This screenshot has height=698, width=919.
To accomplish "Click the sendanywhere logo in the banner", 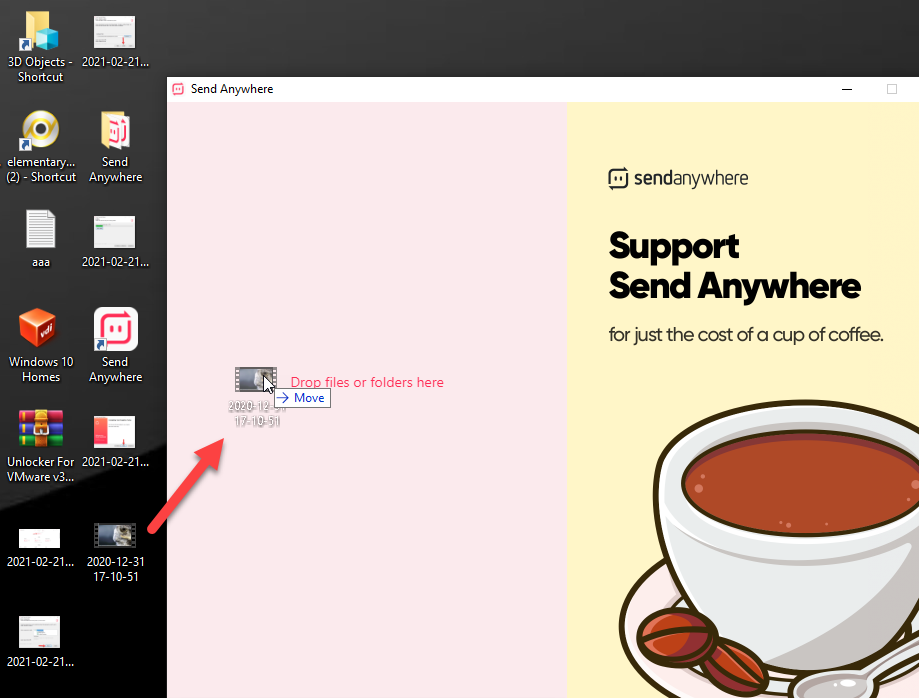I will [x=678, y=179].
